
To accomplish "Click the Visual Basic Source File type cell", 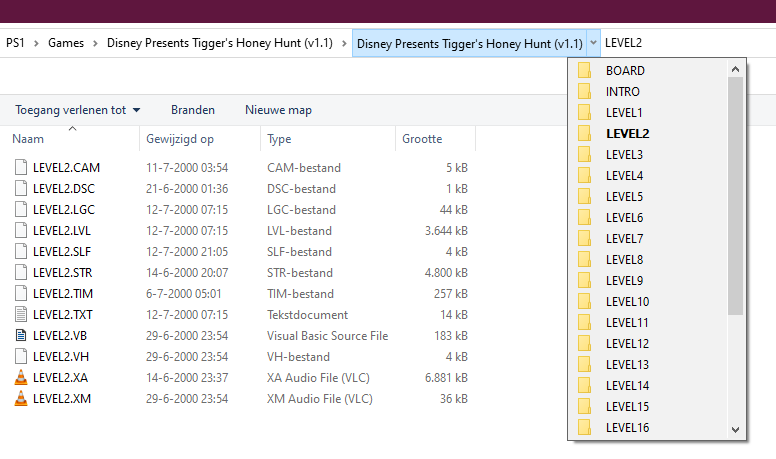I will [x=328, y=336].
